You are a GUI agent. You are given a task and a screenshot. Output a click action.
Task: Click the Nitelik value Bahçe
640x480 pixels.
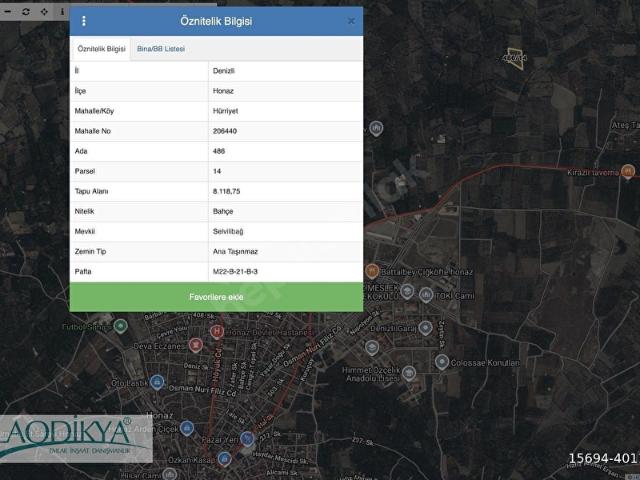coord(223,211)
